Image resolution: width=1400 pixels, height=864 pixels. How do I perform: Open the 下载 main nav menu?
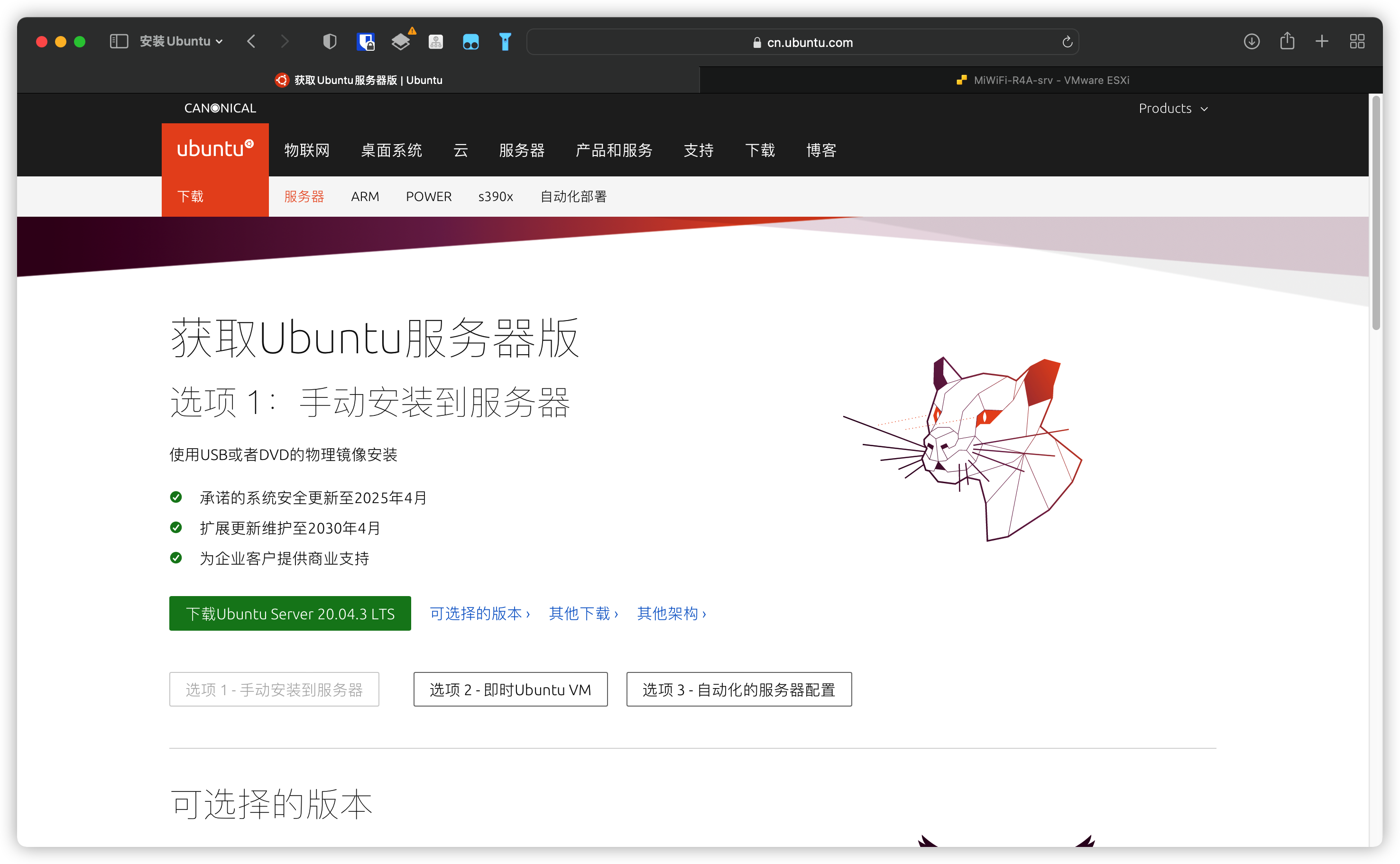(x=760, y=150)
